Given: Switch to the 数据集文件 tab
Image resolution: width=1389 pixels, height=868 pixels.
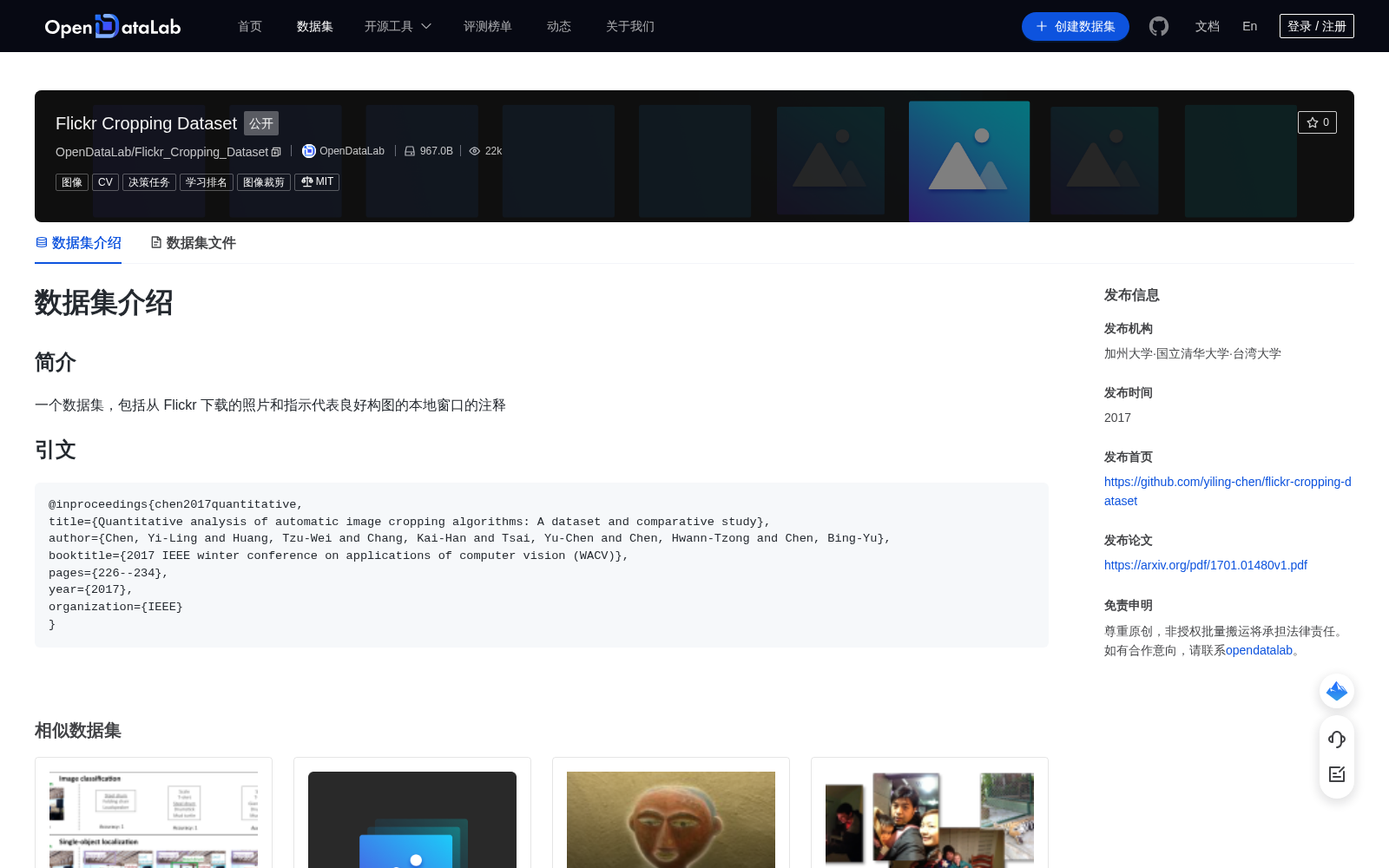Looking at the screenshot, I should [x=193, y=243].
